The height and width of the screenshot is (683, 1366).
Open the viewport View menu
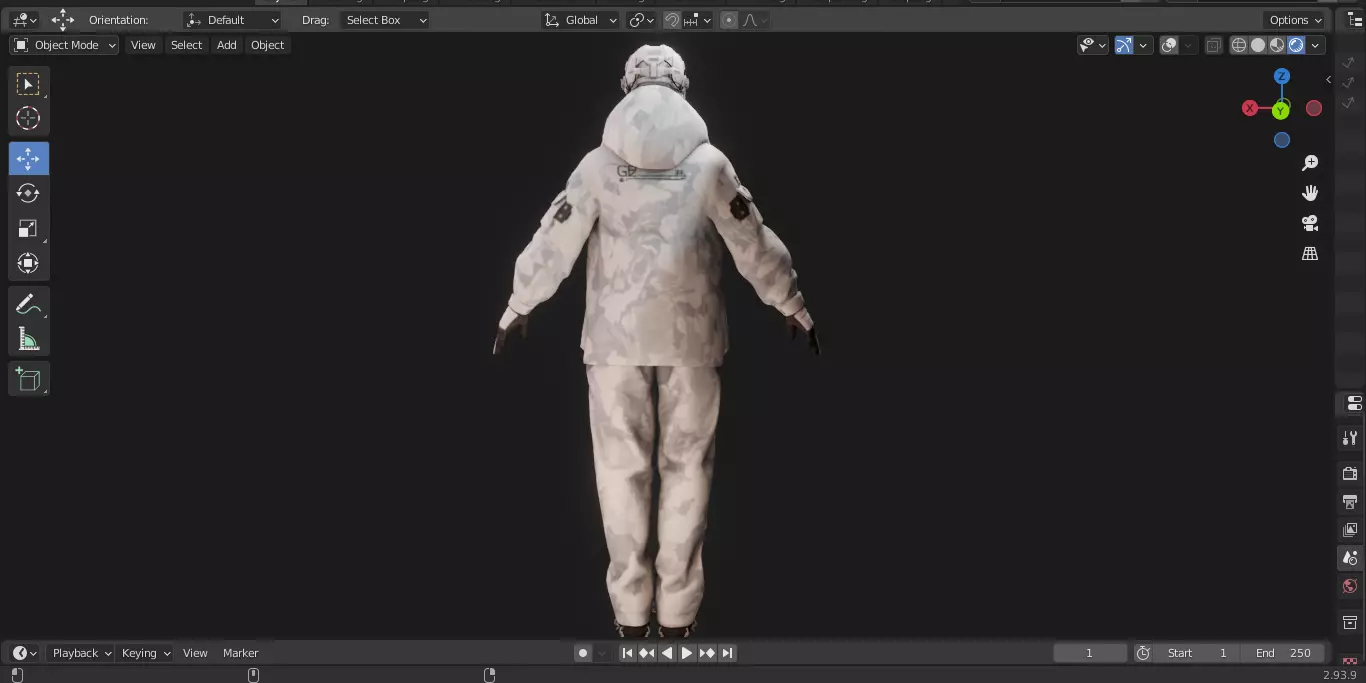click(143, 45)
